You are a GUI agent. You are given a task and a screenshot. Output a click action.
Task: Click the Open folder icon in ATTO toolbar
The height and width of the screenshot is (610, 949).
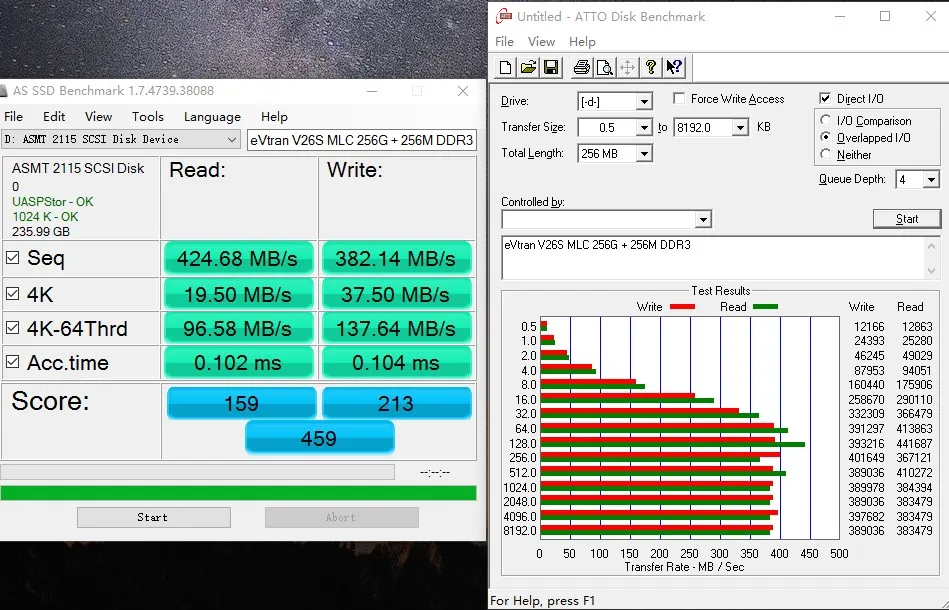pos(528,67)
